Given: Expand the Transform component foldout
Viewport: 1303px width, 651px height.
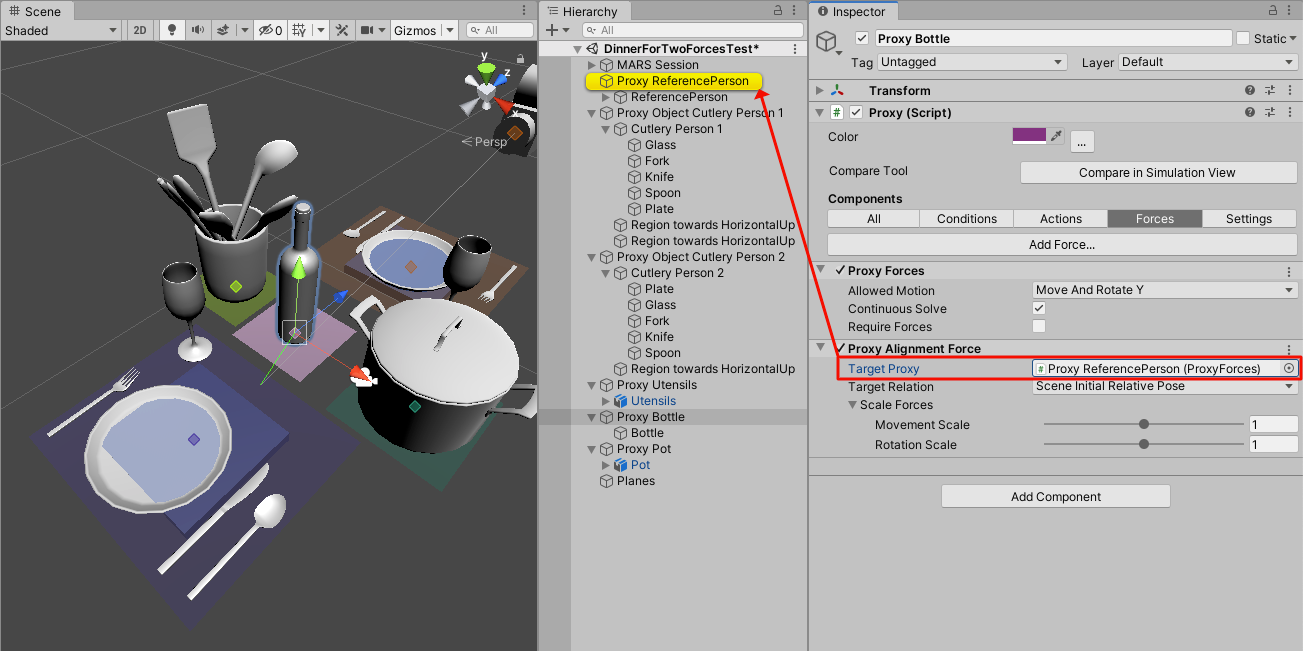Looking at the screenshot, I should [x=821, y=91].
